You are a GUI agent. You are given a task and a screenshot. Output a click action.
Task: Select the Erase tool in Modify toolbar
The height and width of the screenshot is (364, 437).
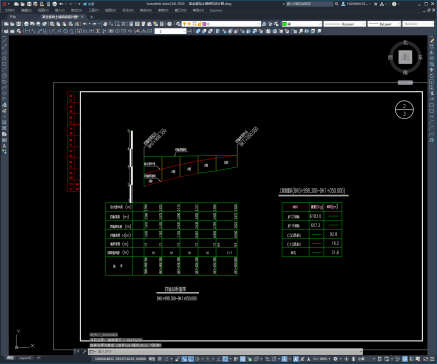432,41
